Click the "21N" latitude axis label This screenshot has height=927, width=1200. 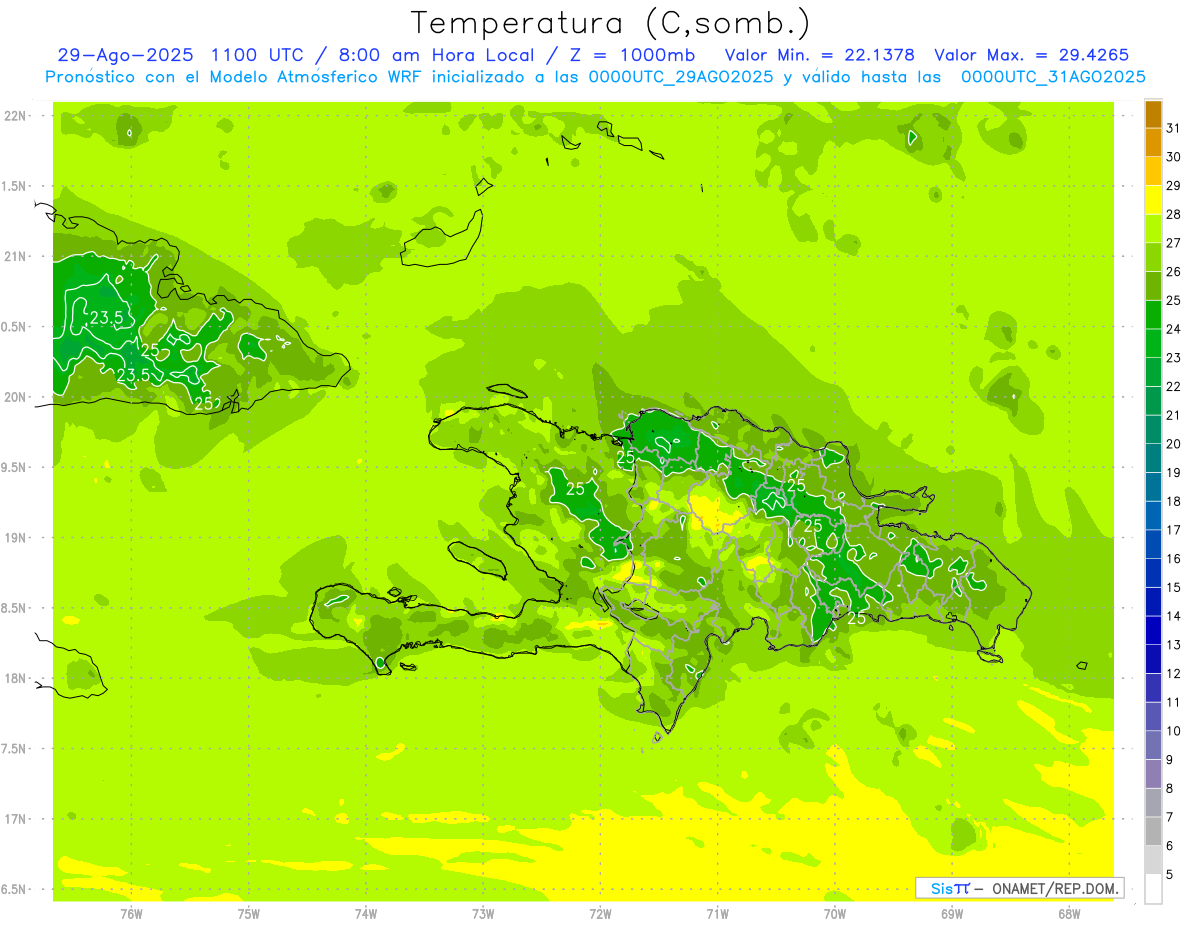click(16, 256)
